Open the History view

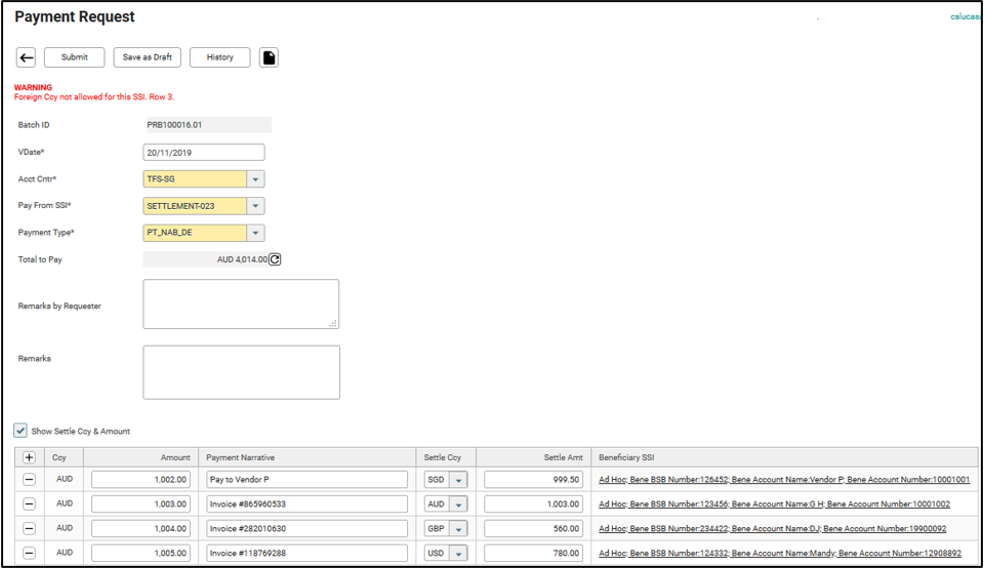220,58
